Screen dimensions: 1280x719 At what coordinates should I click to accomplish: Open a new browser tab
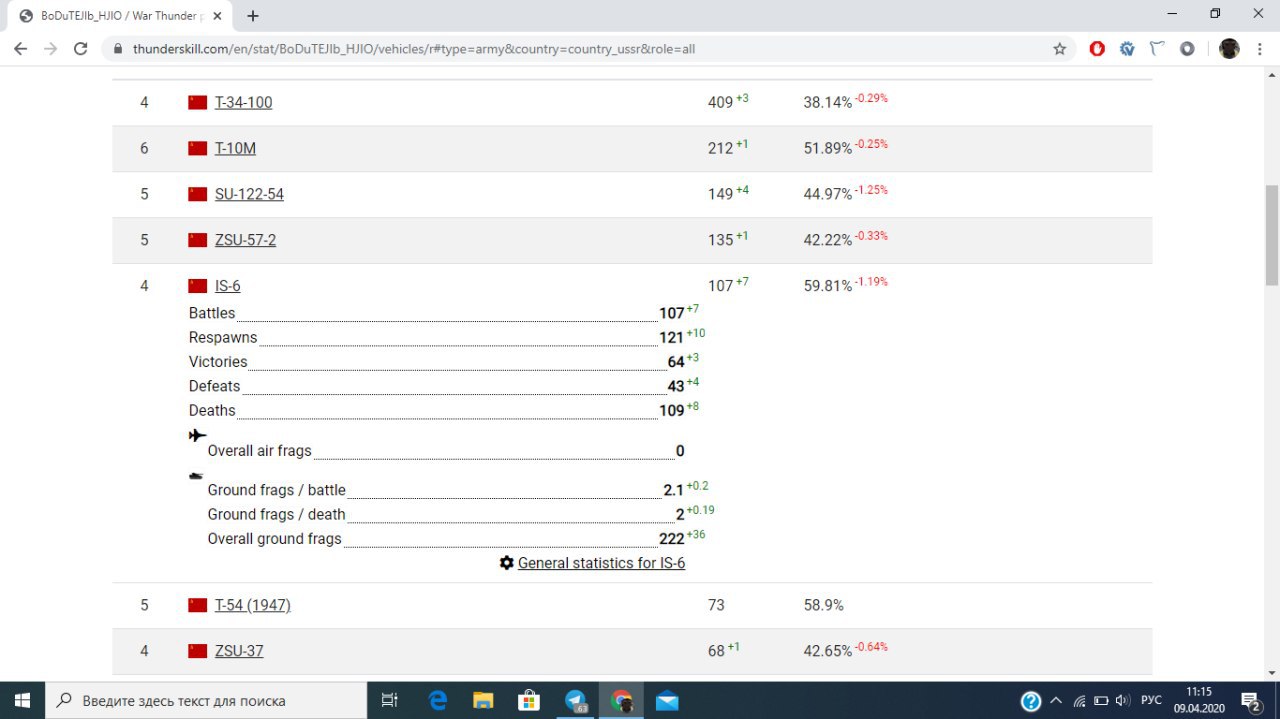[253, 16]
